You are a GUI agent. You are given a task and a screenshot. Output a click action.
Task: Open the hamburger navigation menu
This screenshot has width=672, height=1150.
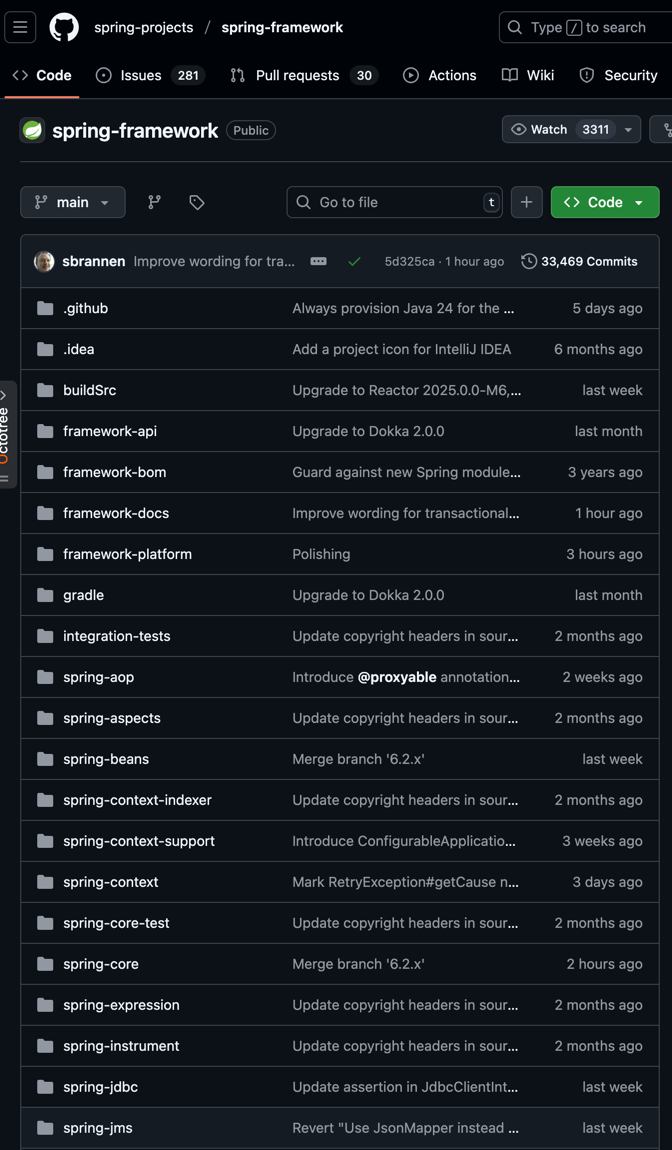[x=20, y=27]
